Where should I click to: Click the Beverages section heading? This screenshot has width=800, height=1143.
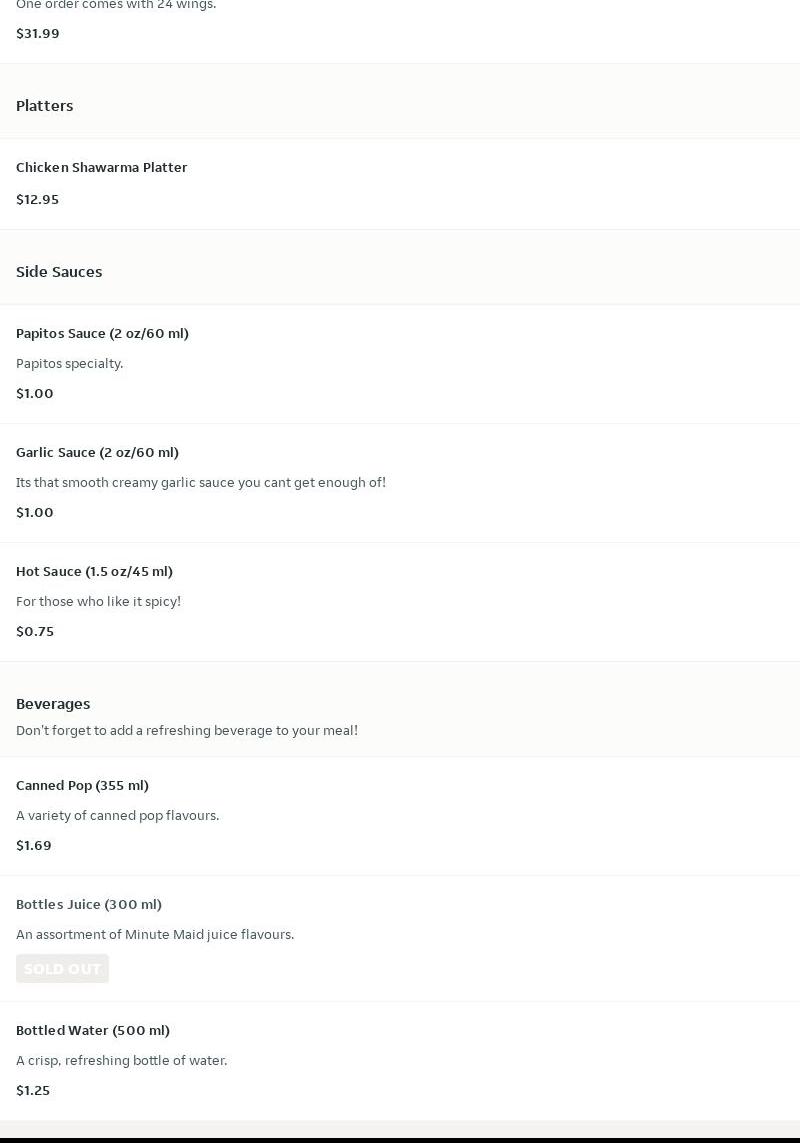coord(53,703)
